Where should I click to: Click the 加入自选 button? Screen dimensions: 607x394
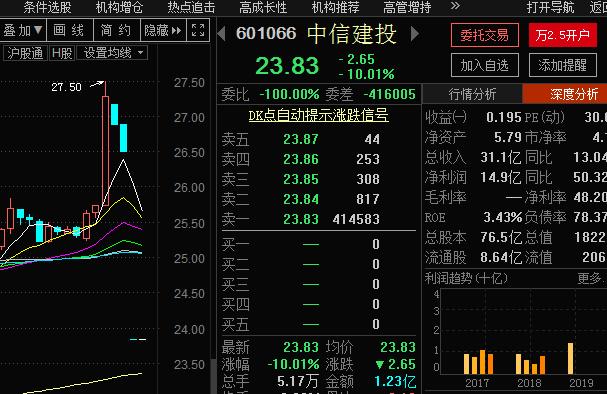coord(485,65)
